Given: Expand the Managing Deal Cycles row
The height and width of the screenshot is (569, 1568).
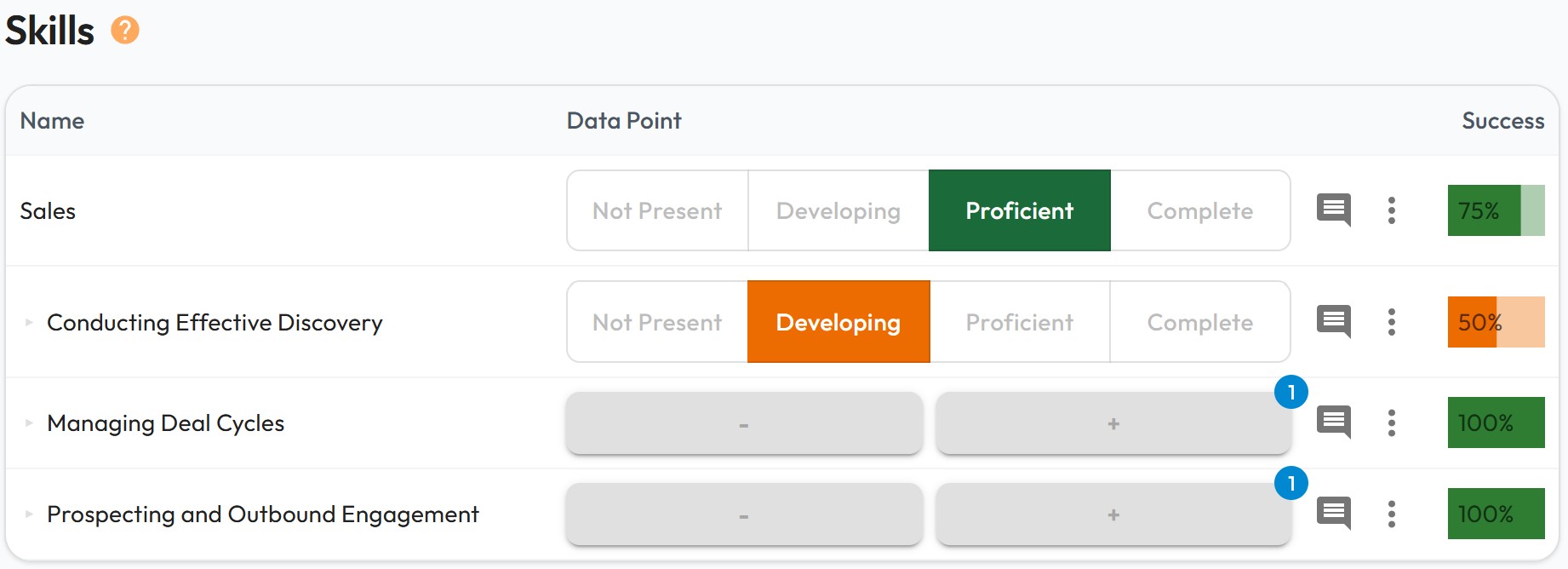Looking at the screenshot, I should [x=26, y=422].
